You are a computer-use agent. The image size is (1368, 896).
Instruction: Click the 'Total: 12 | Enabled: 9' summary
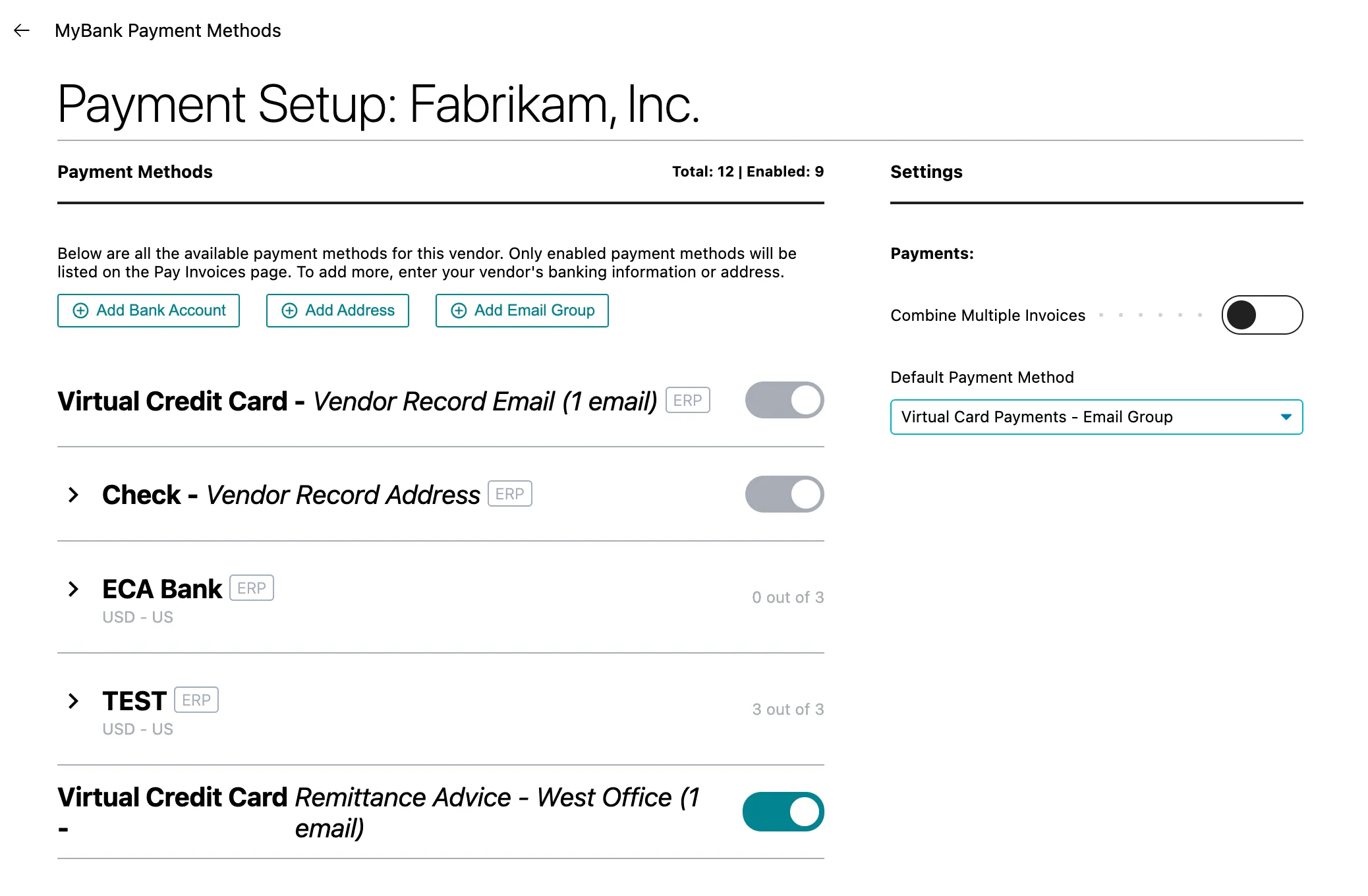pyautogui.click(x=748, y=171)
